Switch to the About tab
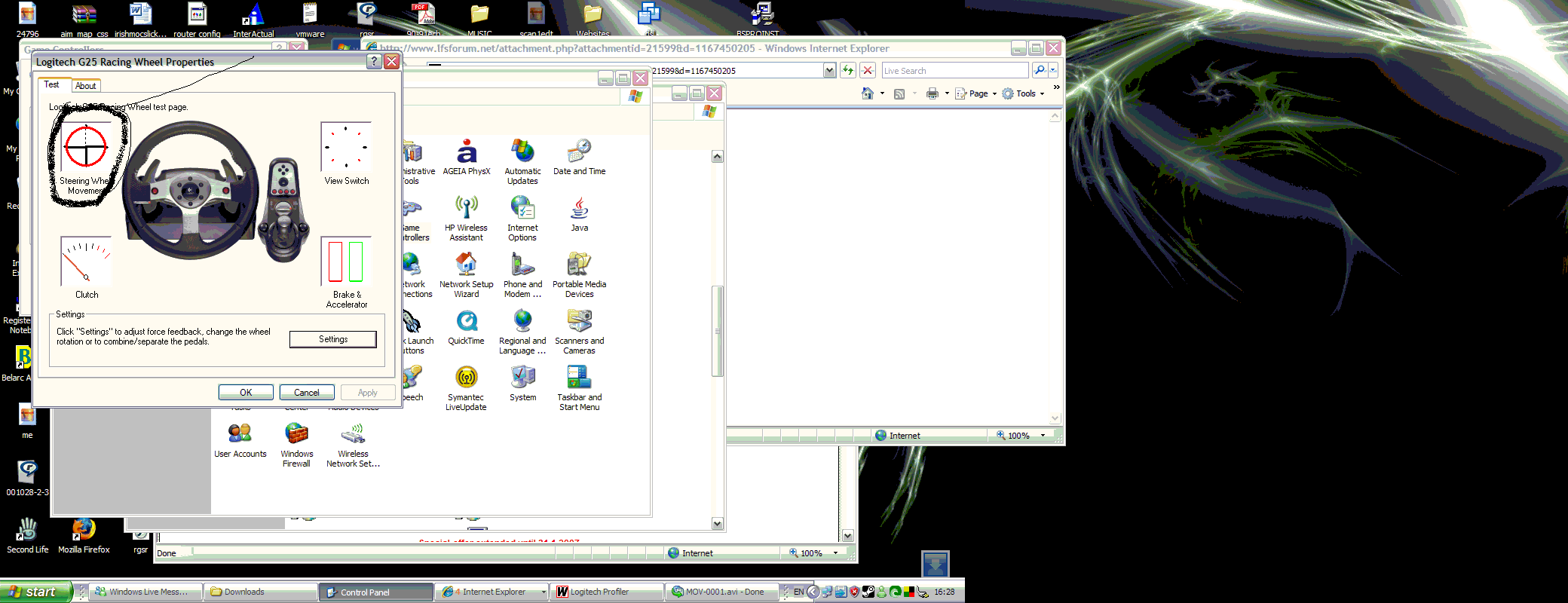Screen dimensions: 1568x603 tap(85, 86)
